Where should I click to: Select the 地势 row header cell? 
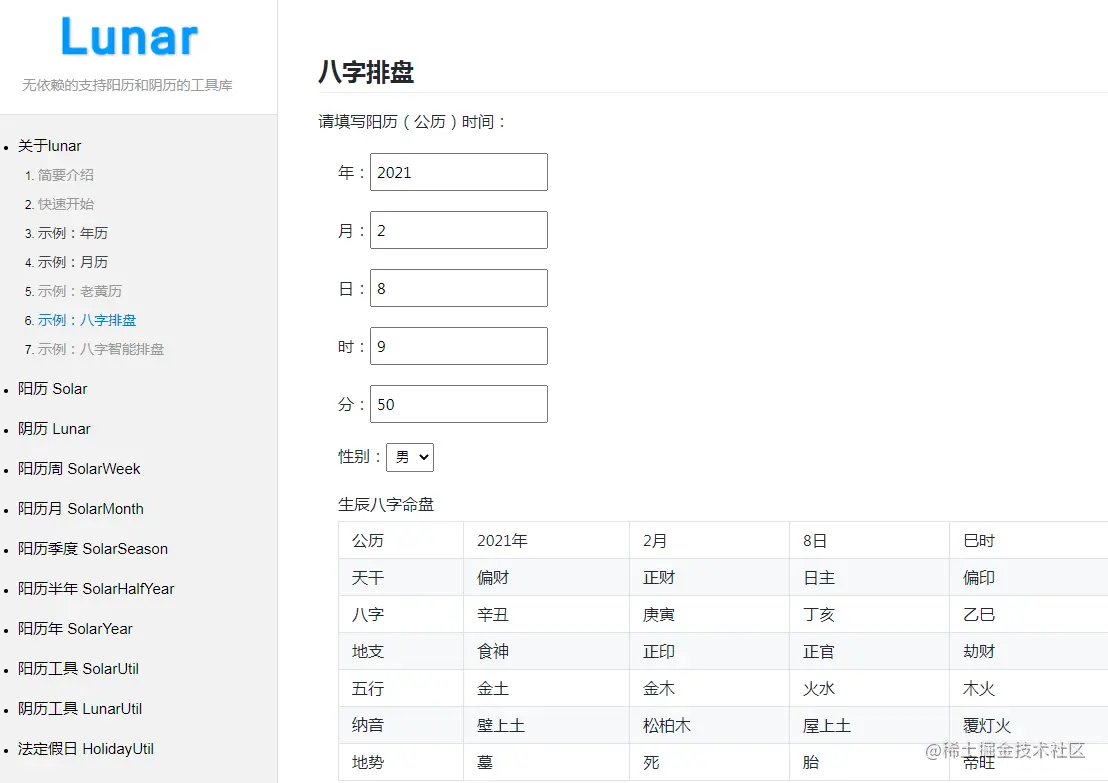pyautogui.click(x=401, y=762)
